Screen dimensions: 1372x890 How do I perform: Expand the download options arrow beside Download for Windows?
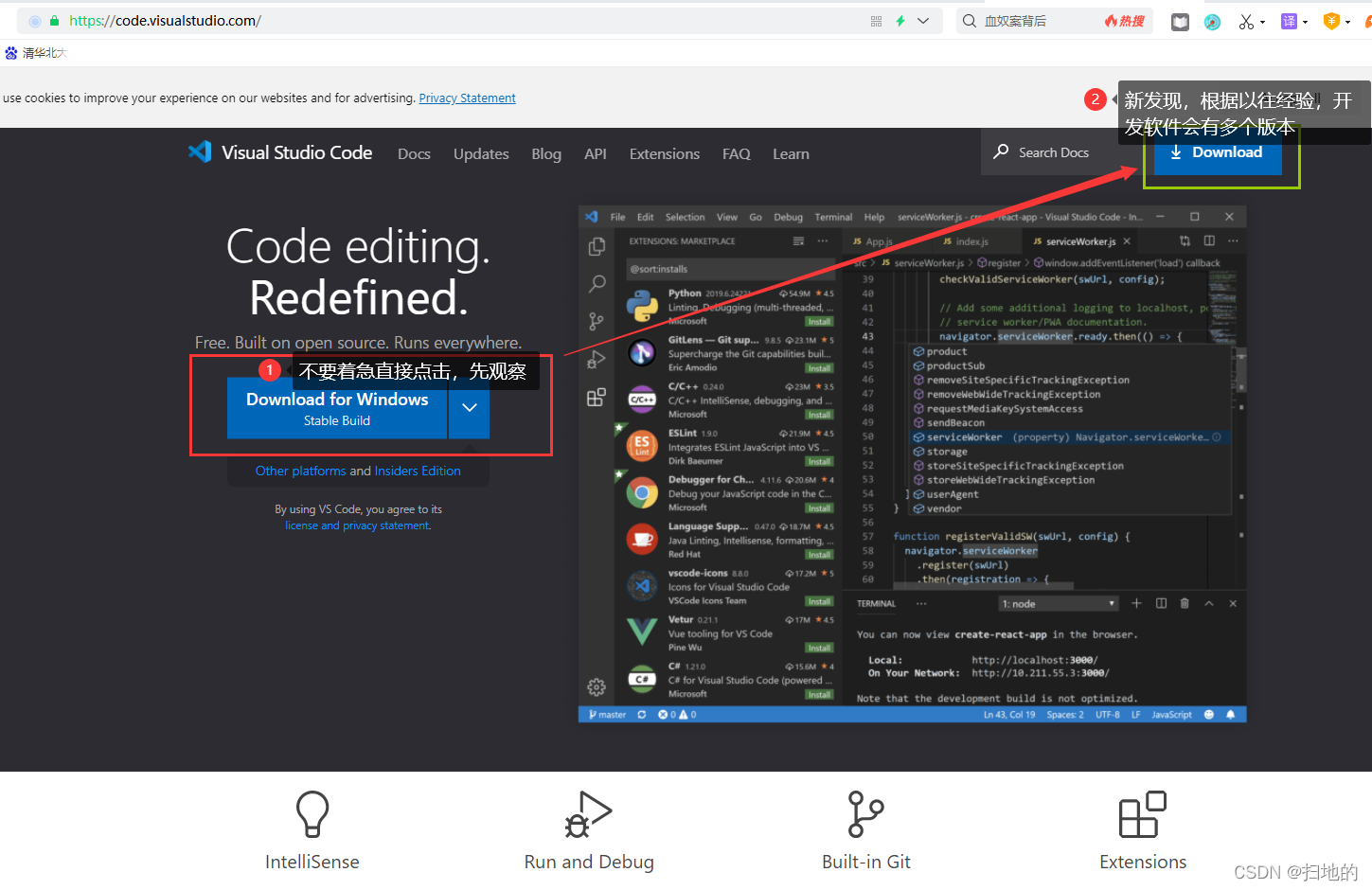pos(469,408)
